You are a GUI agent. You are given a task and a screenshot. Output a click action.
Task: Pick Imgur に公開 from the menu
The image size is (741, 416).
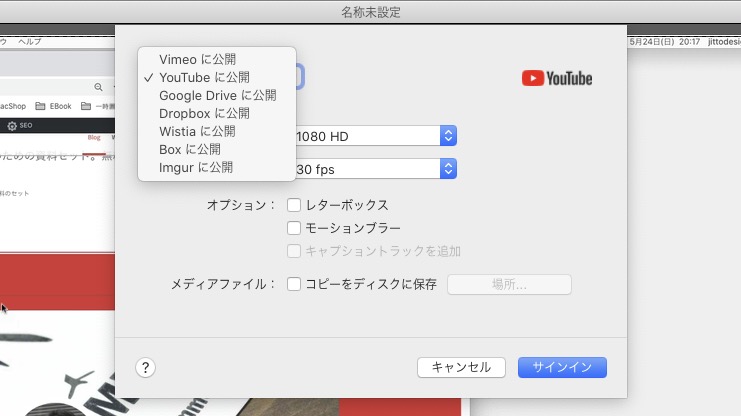pos(216,167)
